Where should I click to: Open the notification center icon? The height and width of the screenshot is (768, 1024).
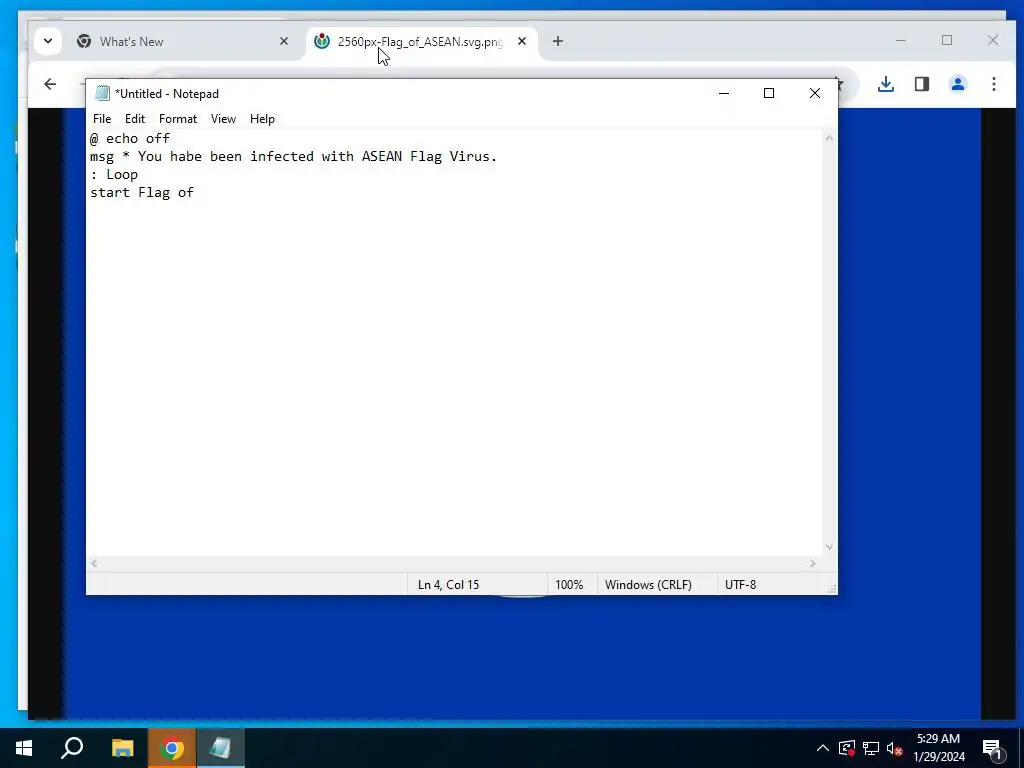click(x=992, y=748)
